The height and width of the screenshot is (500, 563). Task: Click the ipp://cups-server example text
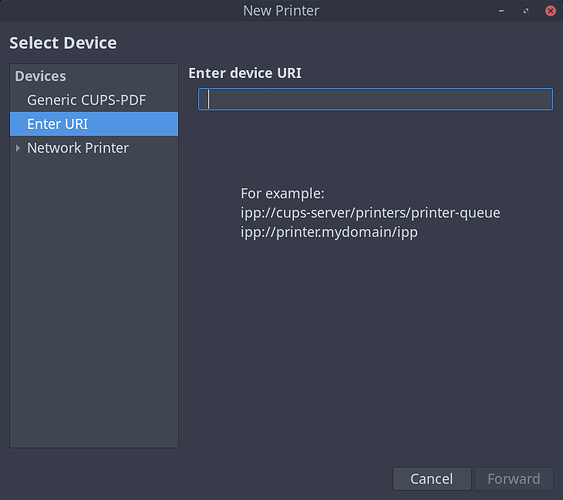370,213
